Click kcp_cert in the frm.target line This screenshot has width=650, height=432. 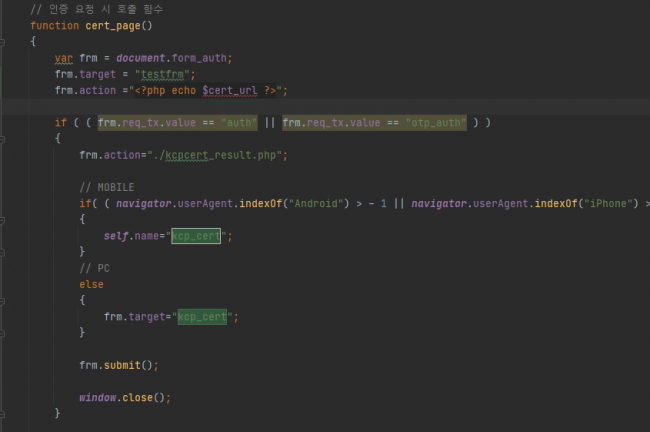click(x=202, y=317)
